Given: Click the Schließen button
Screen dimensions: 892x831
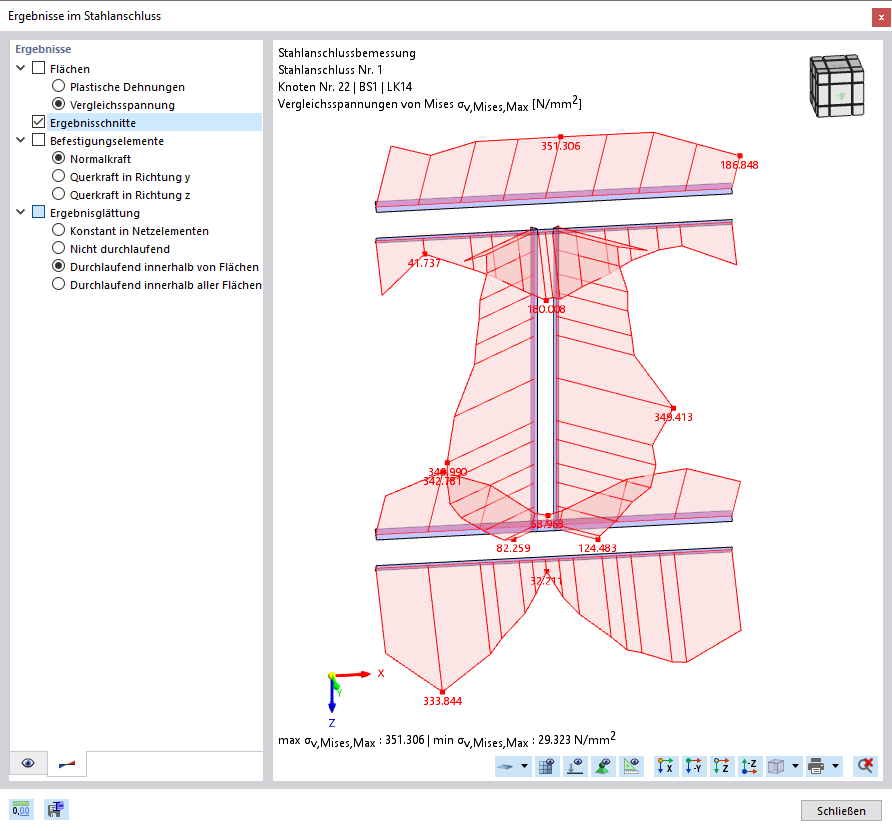Looking at the screenshot, I should pyautogui.click(x=841, y=811).
